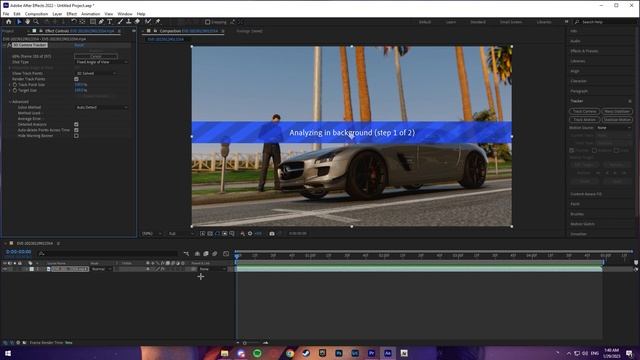Image resolution: width=640 pixels, height=360 pixels.
Task: Open the layer blending Mode dropdown
Action: click(x=102, y=269)
